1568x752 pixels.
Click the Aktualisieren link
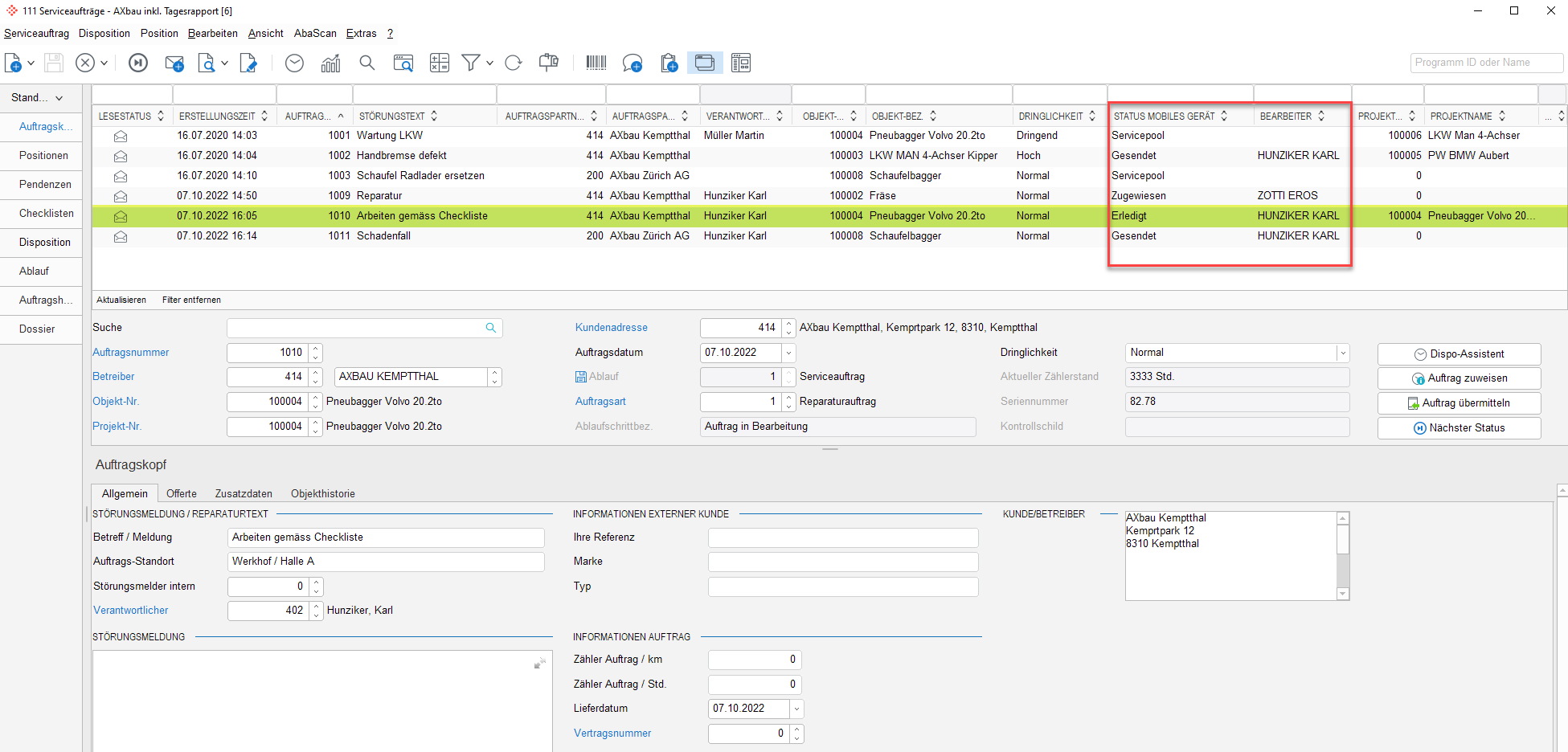click(x=121, y=300)
